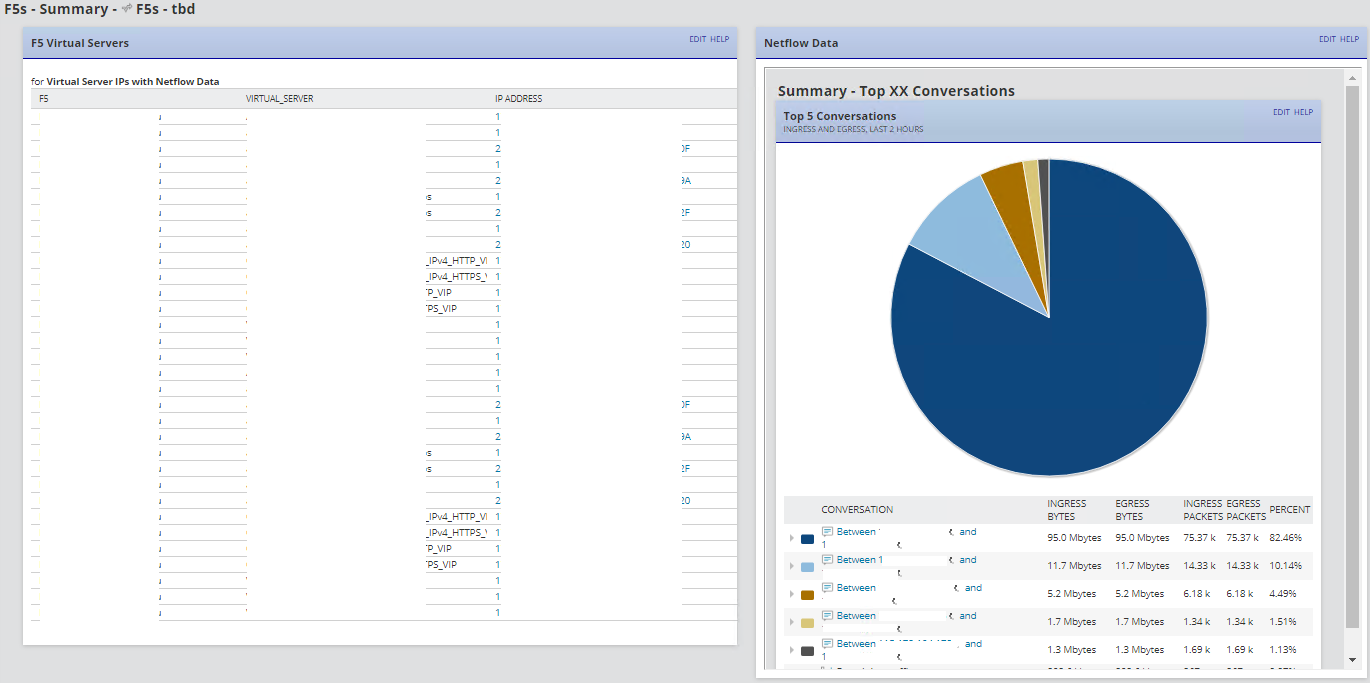Image resolution: width=1370 pixels, height=683 pixels.
Task: Click the INGRESS BYTES column header
Action: pyautogui.click(x=1066, y=510)
